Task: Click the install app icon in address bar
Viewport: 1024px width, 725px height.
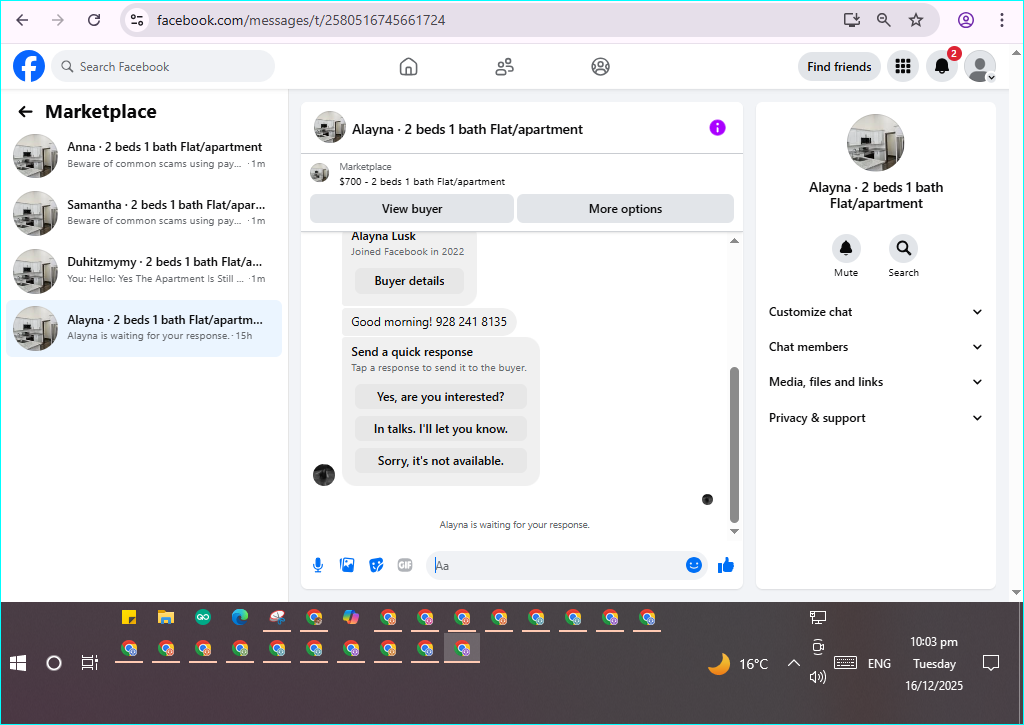Action: click(852, 20)
